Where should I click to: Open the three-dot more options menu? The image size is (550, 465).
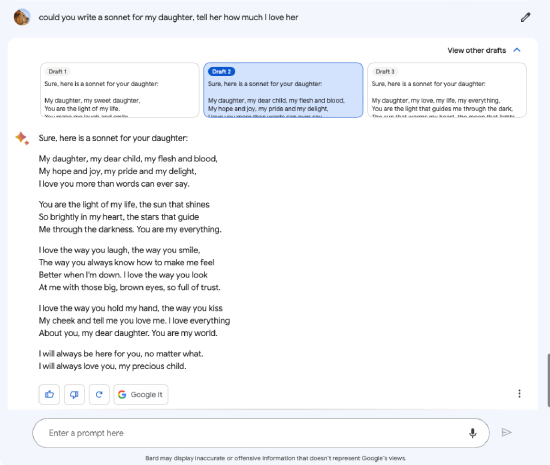click(x=519, y=393)
